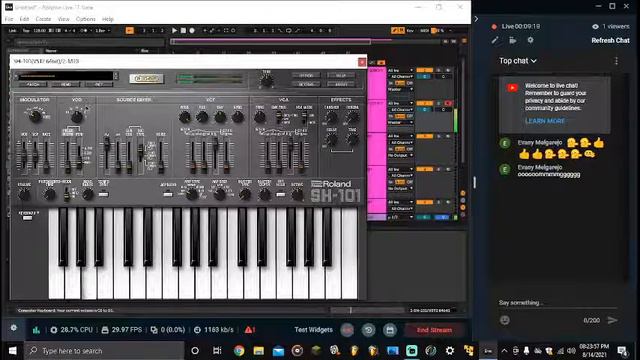Open chat panel gear settings icon
640x360 pixels.
530,40
